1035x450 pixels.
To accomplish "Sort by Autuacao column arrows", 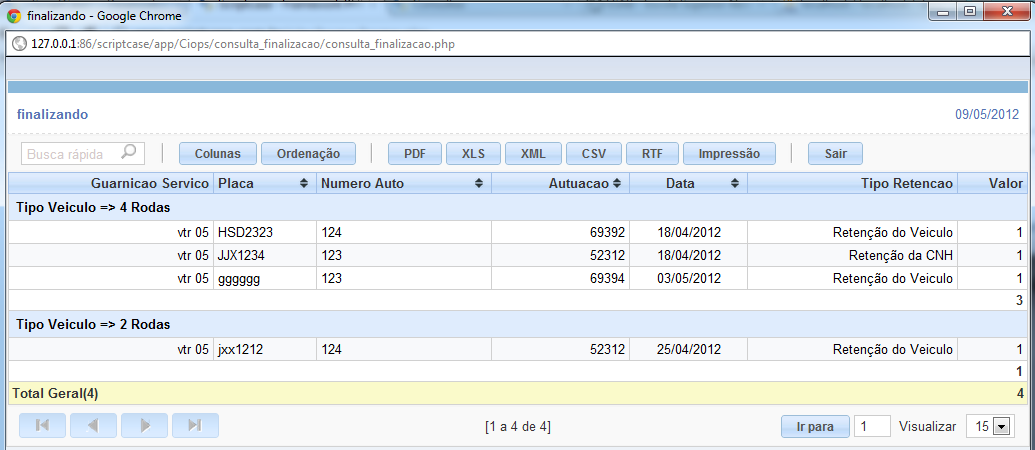I will [x=617, y=184].
